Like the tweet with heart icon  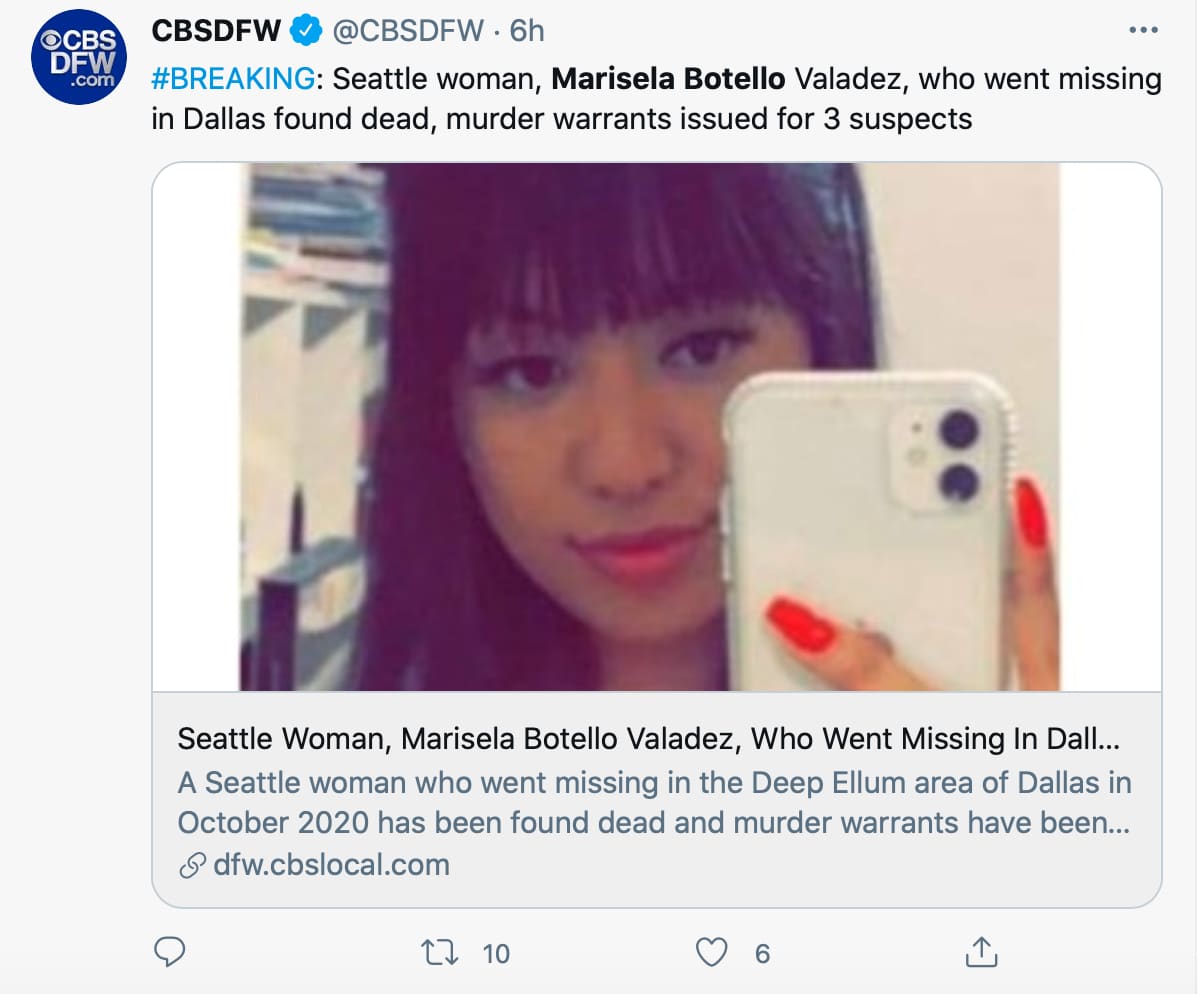(711, 953)
